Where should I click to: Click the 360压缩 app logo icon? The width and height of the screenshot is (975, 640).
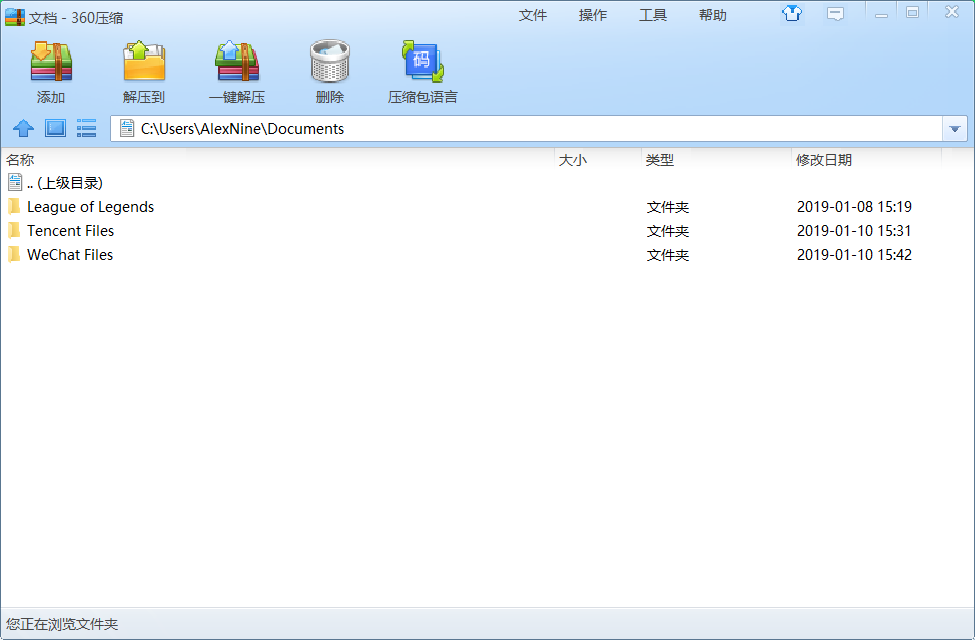click(x=14, y=17)
